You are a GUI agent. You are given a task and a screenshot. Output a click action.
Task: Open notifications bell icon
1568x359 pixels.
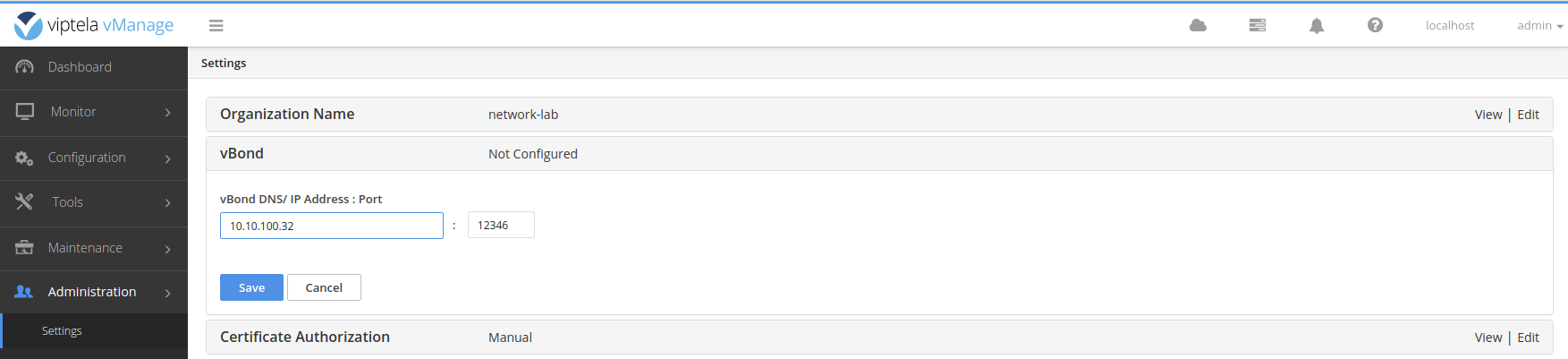(1316, 26)
